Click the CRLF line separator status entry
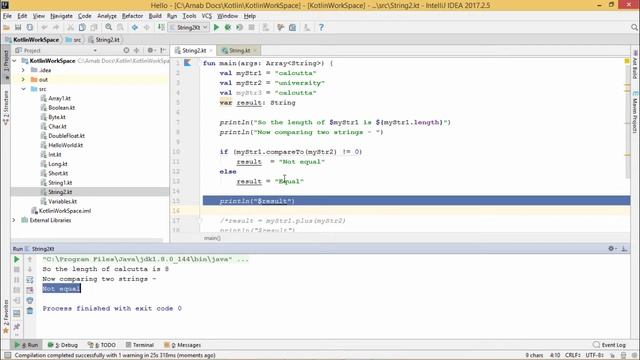Viewport: 640px width, 360px height. point(573,356)
